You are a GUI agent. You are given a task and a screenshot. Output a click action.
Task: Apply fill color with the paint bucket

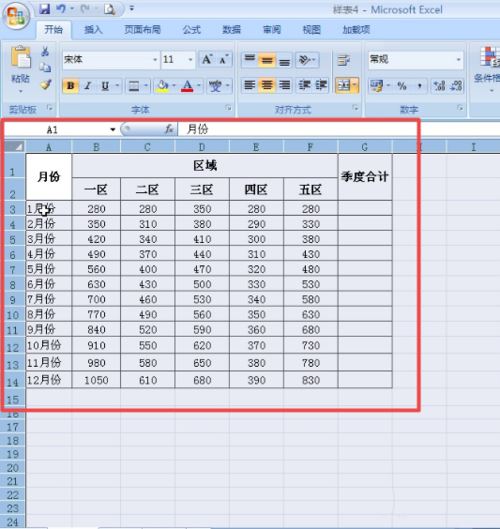click(x=162, y=86)
